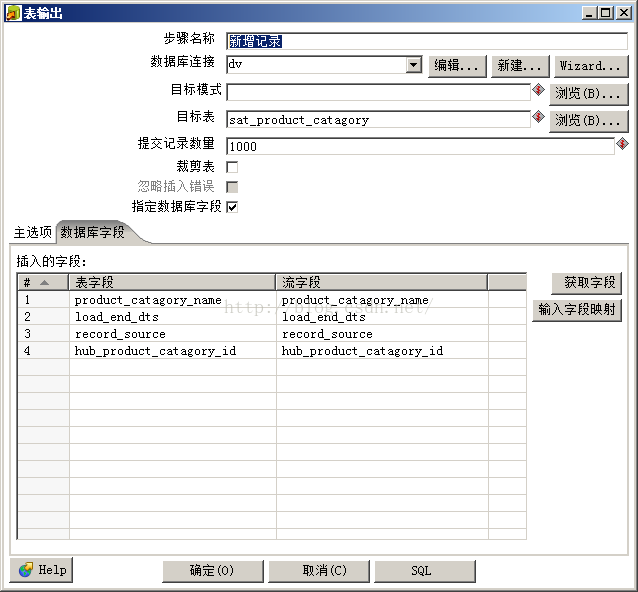The height and width of the screenshot is (592, 638).
Task: Select row number 3 in the table
Action: (x=27, y=334)
